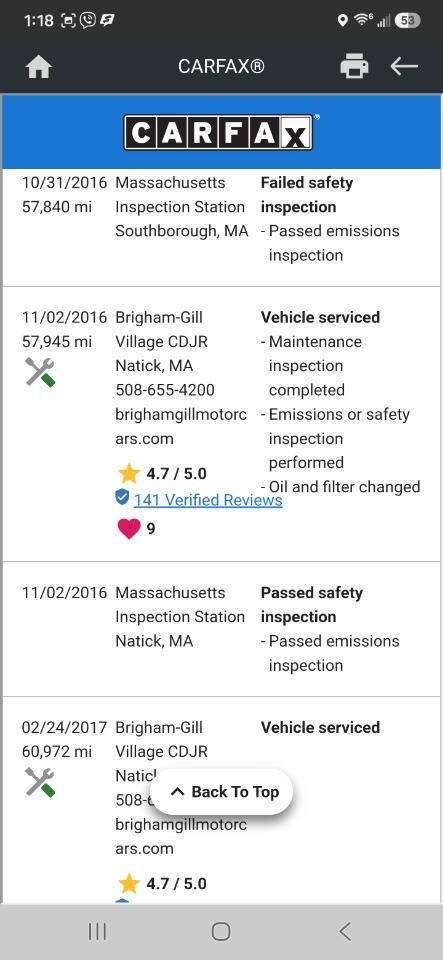Tap the pink heart favorites icon
443x960 pixels.
coord(128,528)
